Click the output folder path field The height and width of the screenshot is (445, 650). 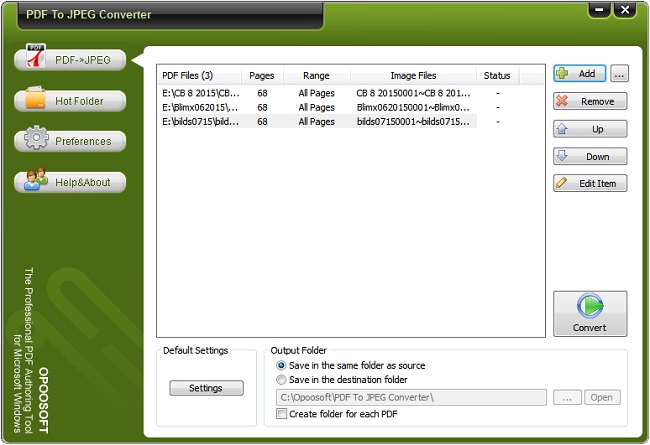(x=411, y=397)
